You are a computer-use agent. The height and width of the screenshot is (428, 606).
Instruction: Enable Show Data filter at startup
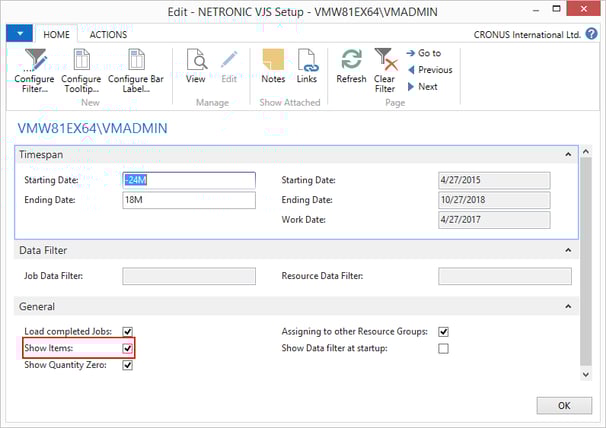(443, 348)
